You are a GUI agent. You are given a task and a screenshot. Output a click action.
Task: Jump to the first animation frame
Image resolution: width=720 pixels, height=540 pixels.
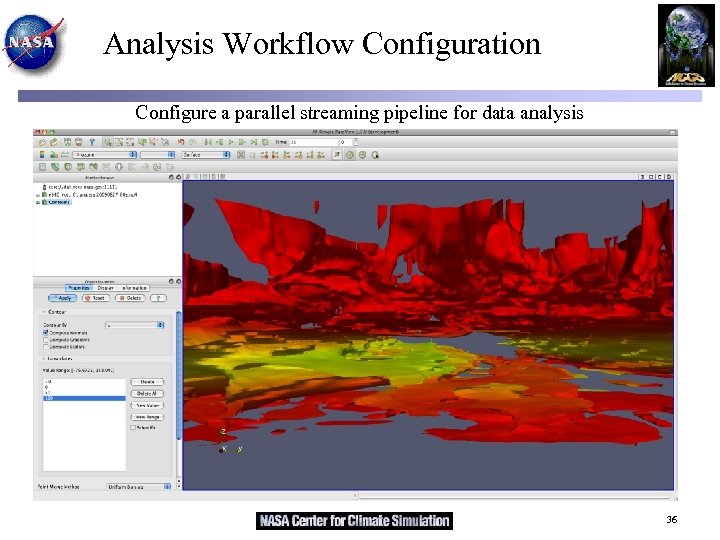pos(208,142)
